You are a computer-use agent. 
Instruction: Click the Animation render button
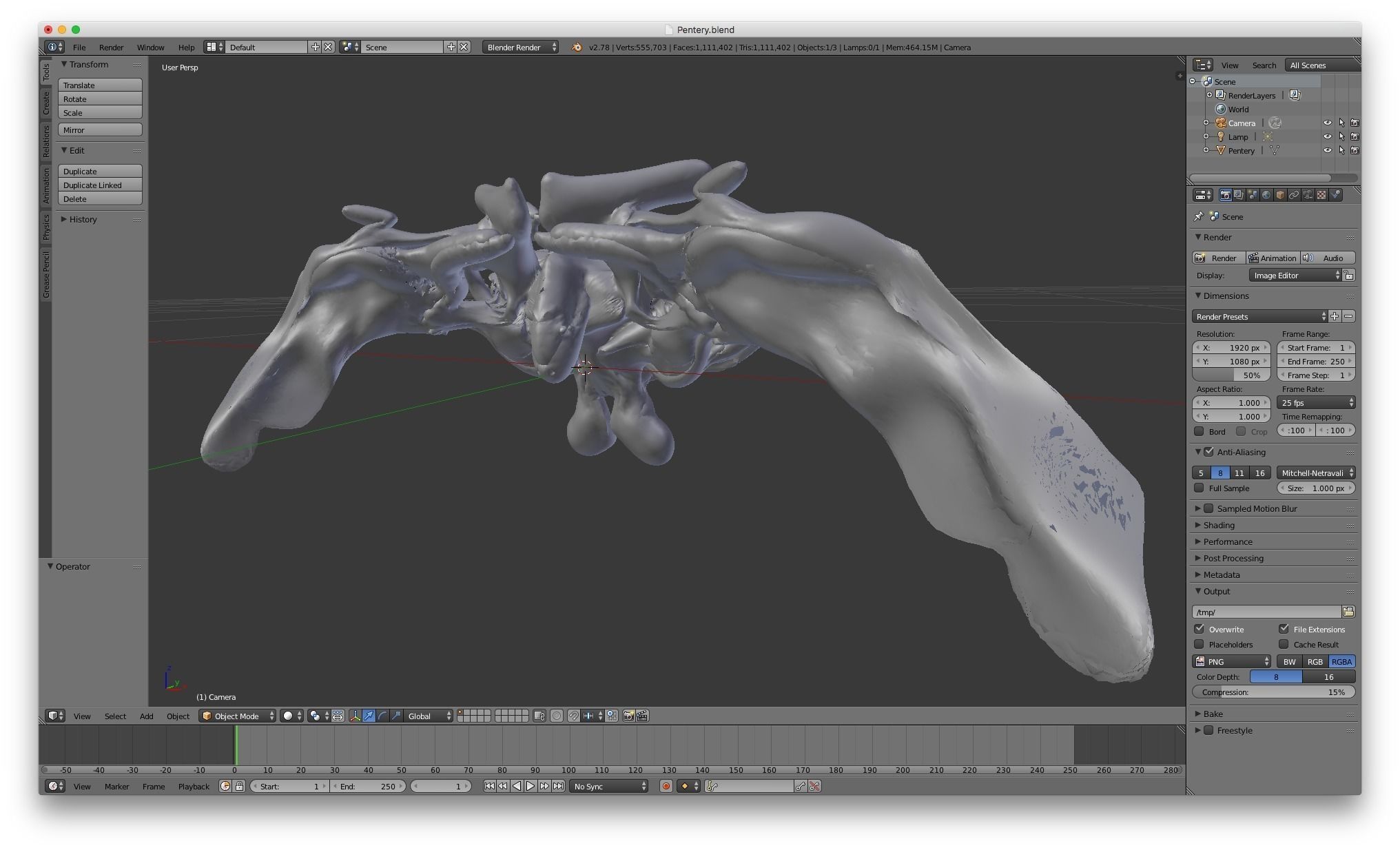pyautogui.click(x=1273, y=258)
